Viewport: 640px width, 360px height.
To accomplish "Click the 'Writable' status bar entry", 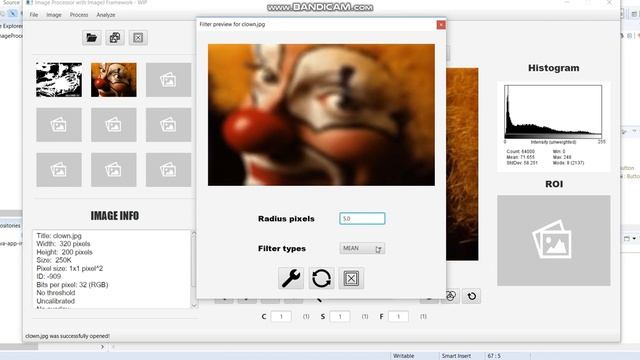I will (404, 356).
